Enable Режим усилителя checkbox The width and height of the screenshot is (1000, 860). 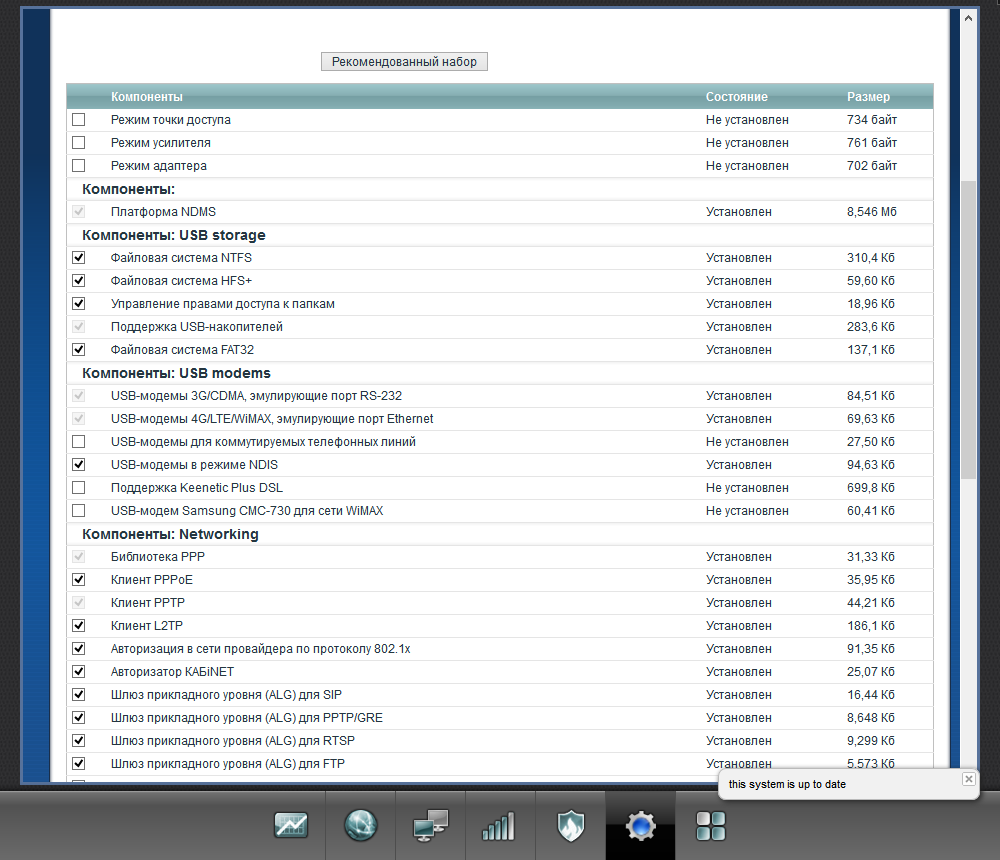[x=78, y=143]
